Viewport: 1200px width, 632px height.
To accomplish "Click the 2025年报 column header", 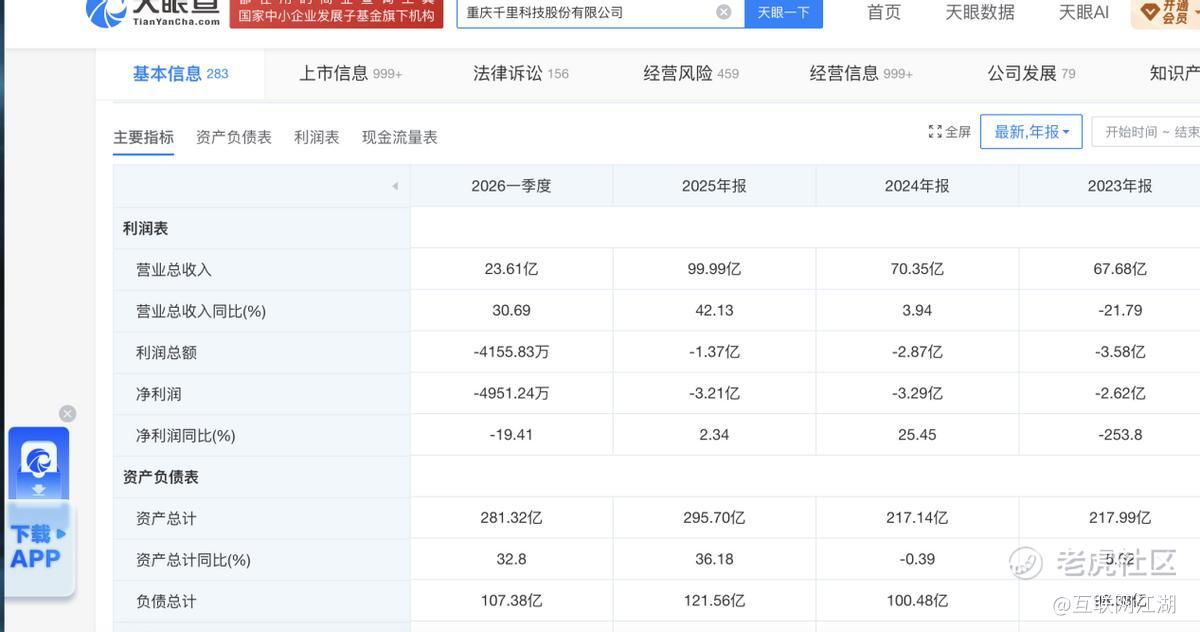I will pos(714,186).
